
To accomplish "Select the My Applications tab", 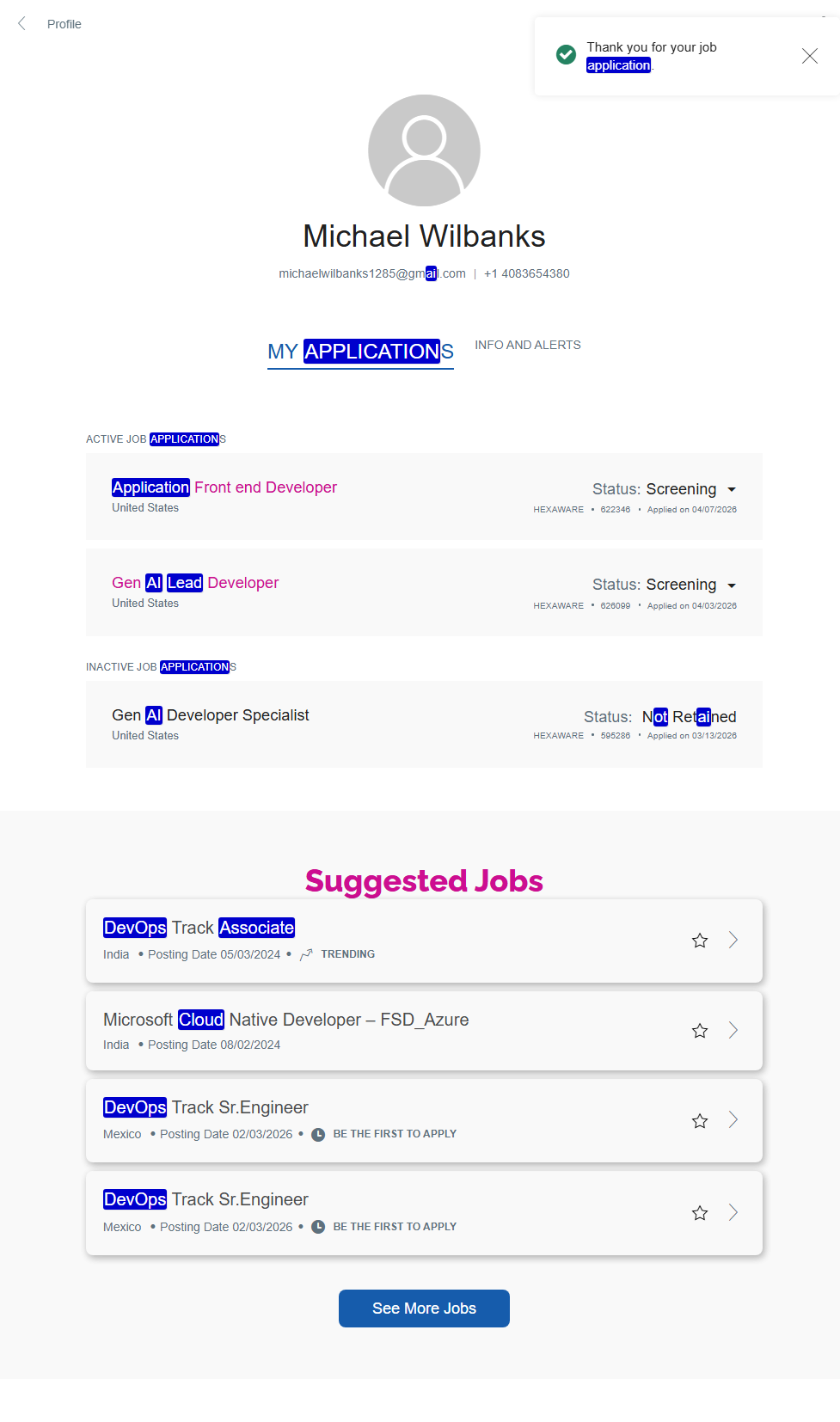I will [x=360, y=352].
